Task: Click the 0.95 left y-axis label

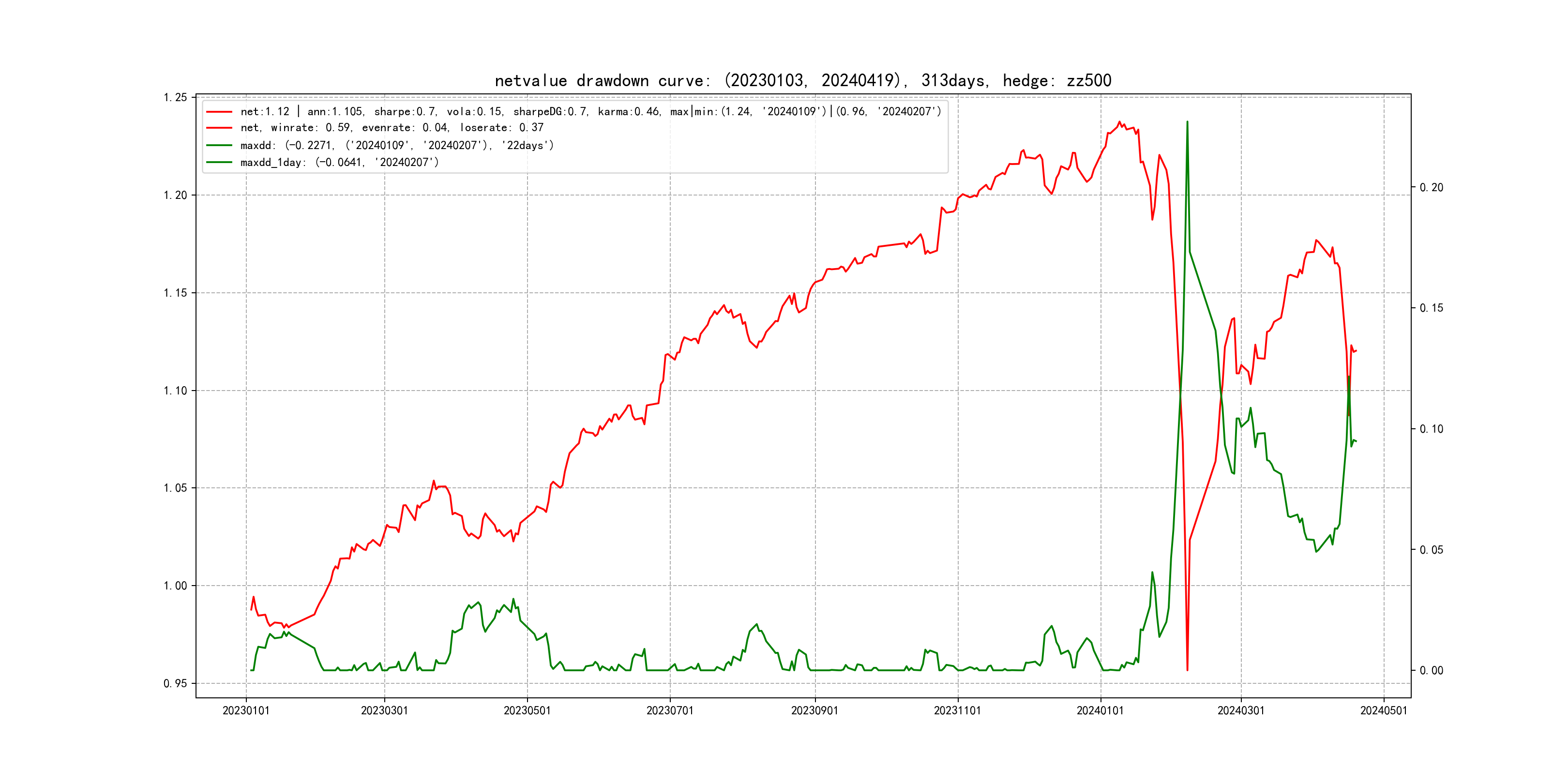Action: pyautogui.click(x=175, y=683)
